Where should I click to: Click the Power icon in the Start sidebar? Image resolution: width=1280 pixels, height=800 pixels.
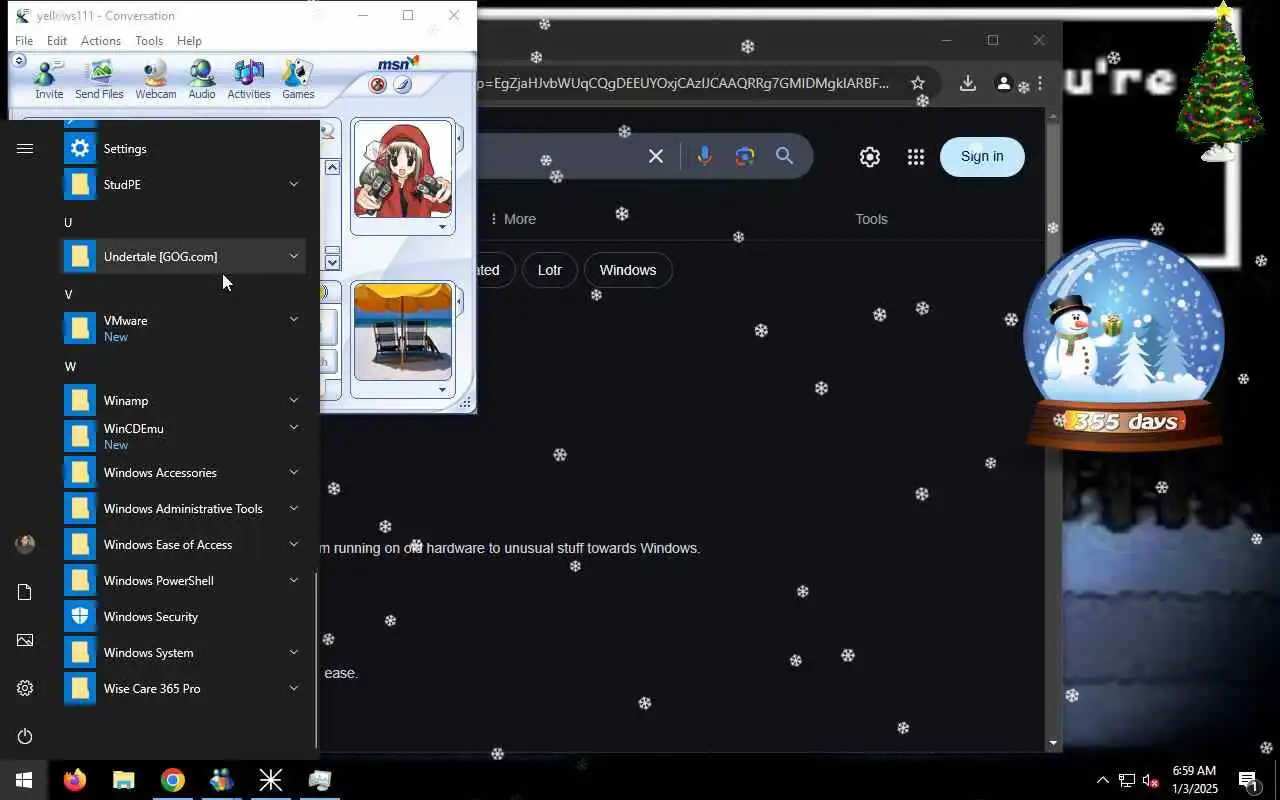point(25,736)
